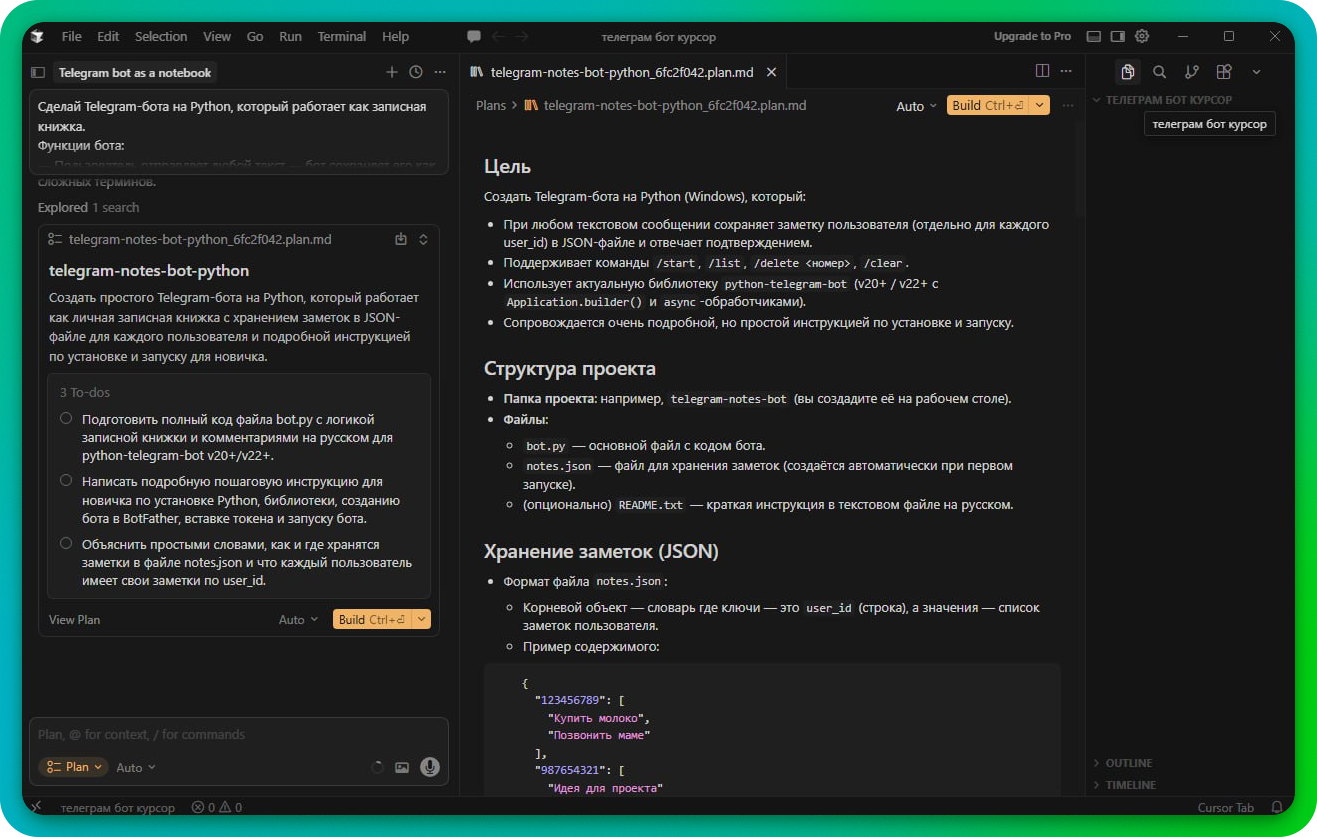Viewport: 1317px width, 837px height.
Task: Open the Auto model dropdown in the chat input
Action: point(136,768)
